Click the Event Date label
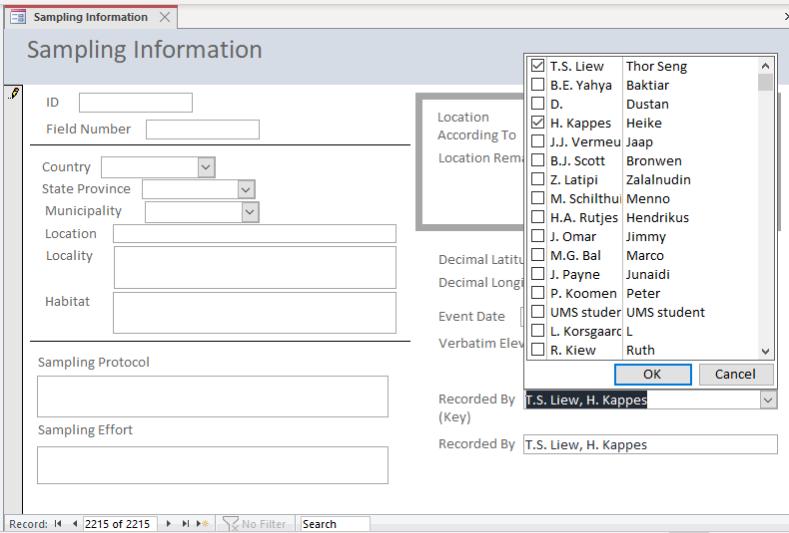789x533 pixels. 471,317
